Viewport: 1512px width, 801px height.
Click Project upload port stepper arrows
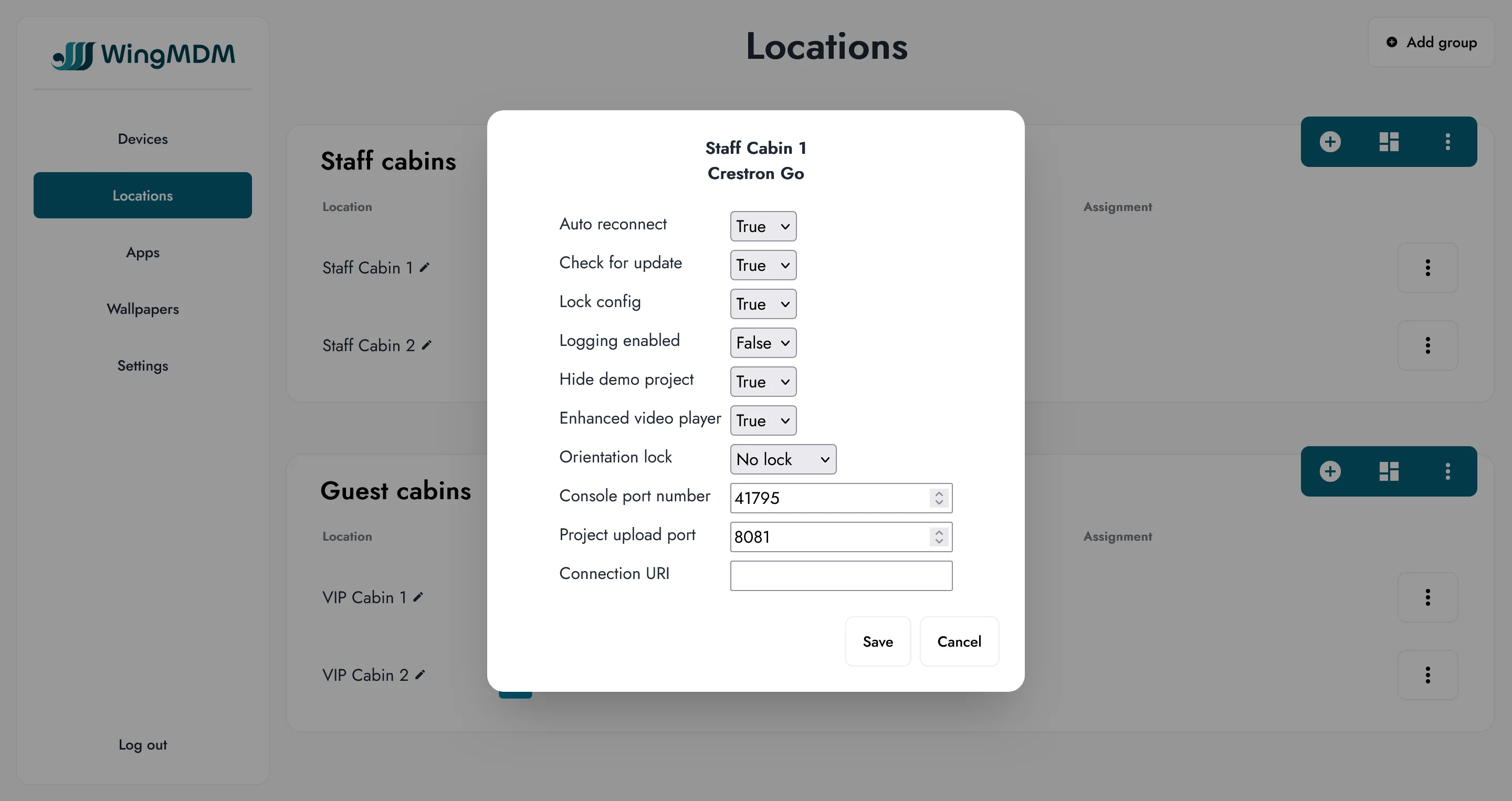939,536
